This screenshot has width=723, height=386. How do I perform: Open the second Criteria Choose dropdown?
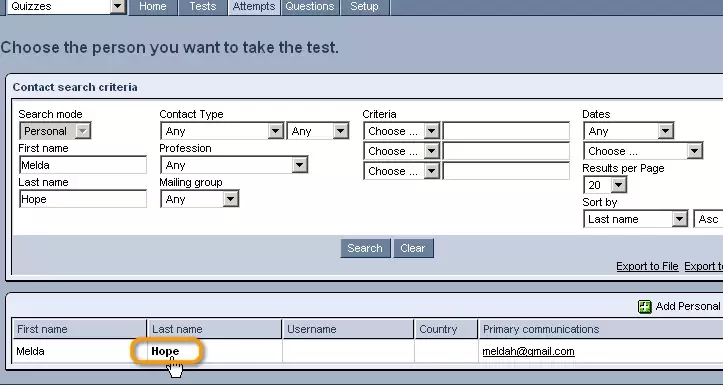402,151
